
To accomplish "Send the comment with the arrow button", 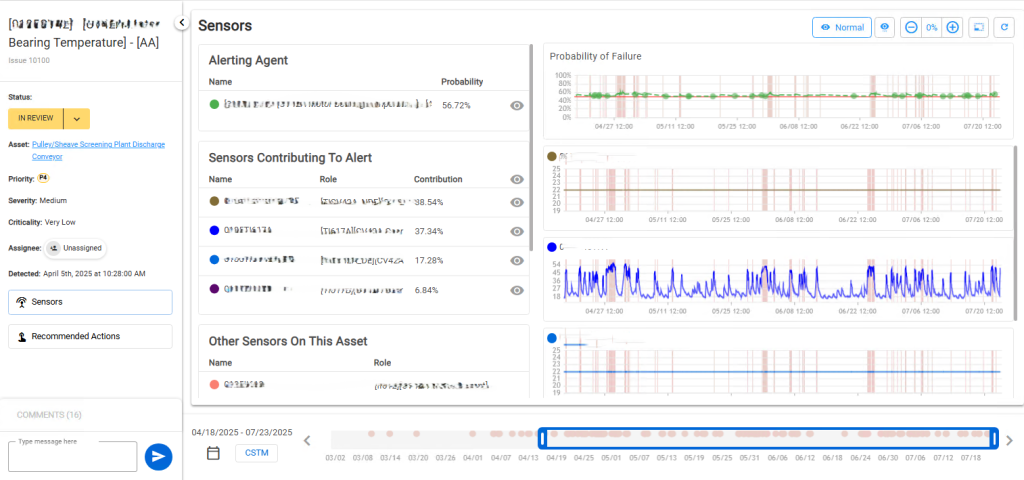I will 158,456.
